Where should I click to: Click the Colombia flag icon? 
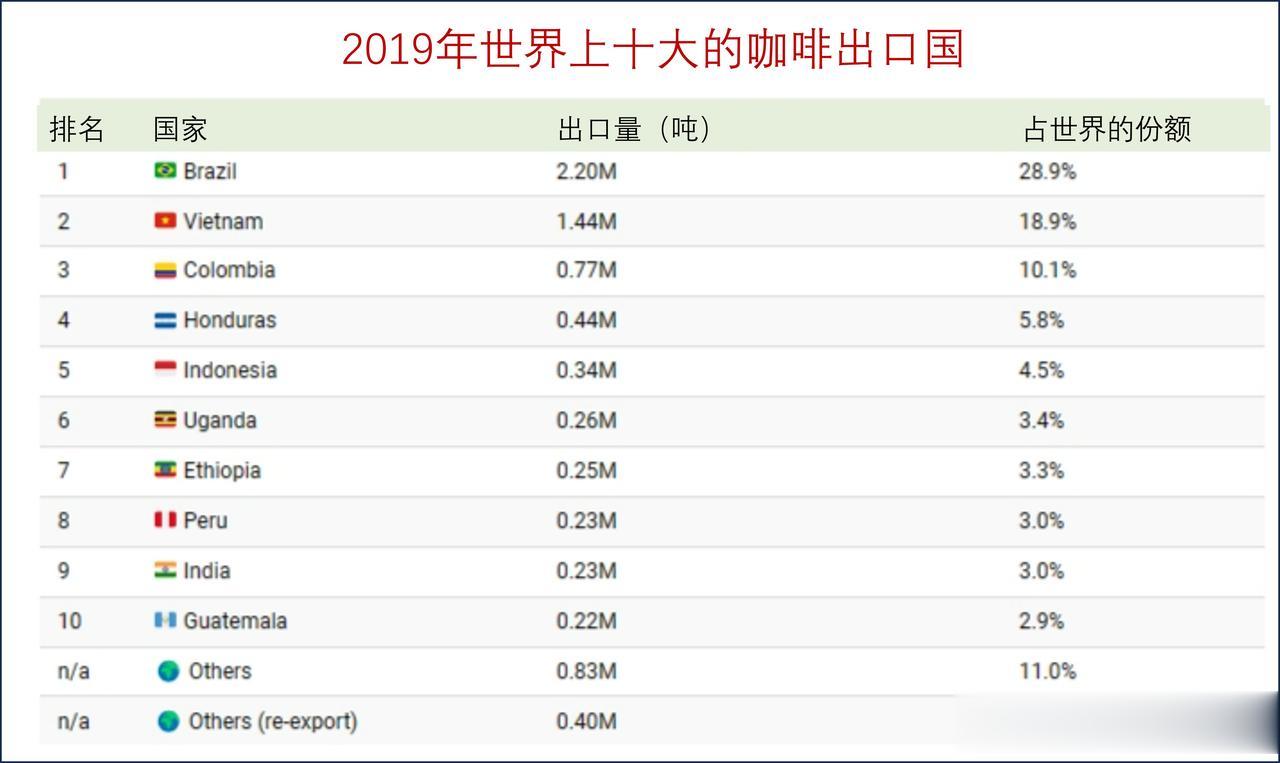click(165, 270)
